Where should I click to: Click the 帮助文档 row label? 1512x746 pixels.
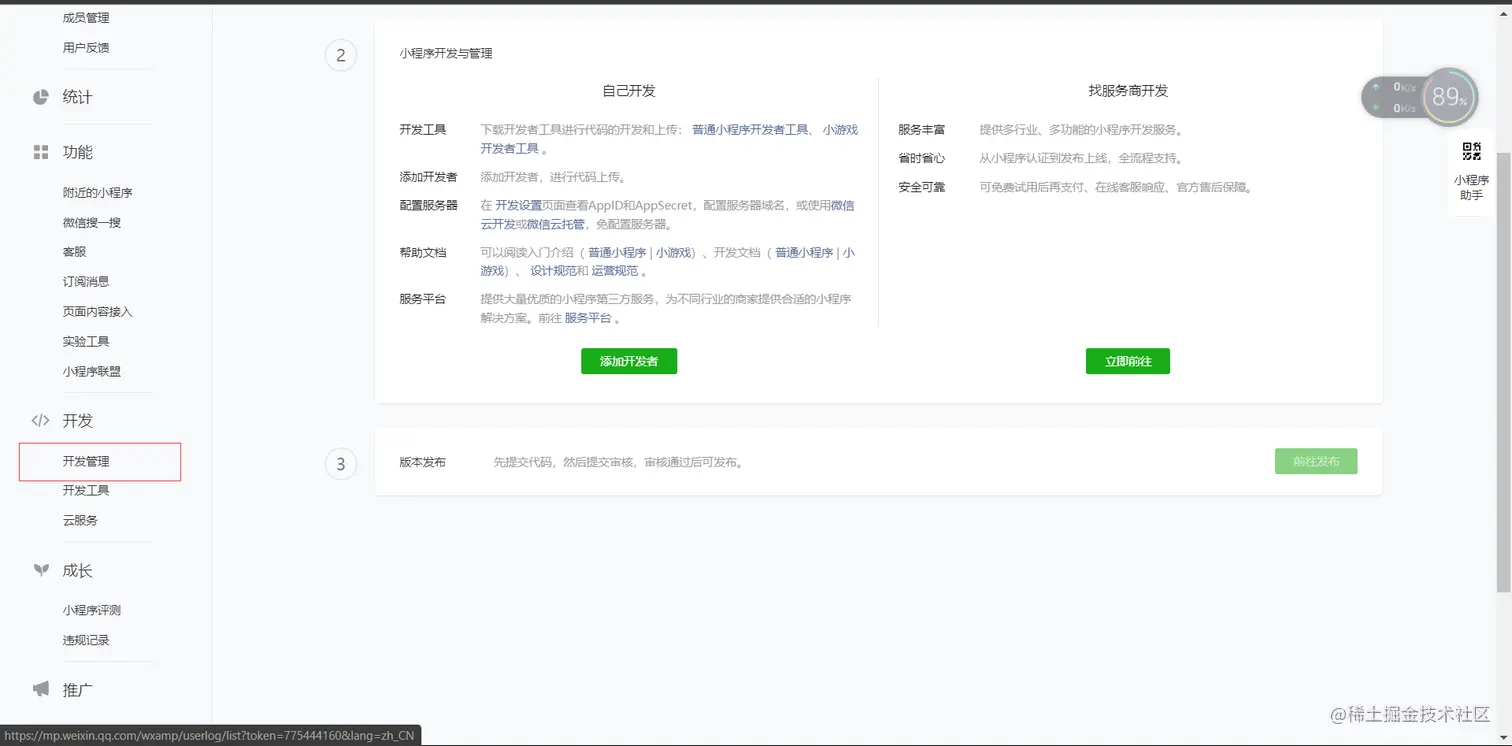tap(422, 254)
